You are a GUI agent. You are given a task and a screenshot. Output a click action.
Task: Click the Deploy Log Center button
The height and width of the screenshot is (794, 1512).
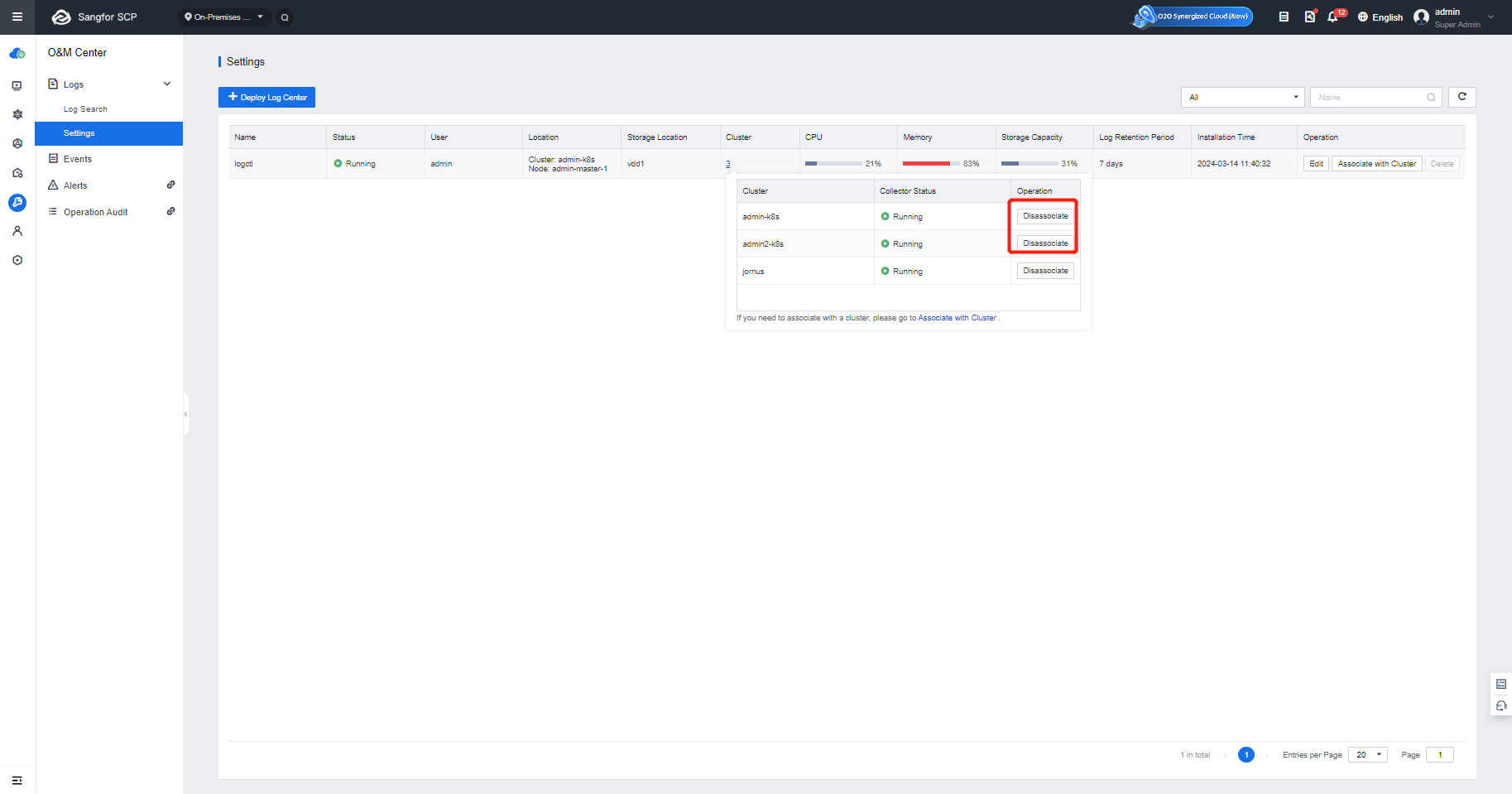(x=266, y=98)
